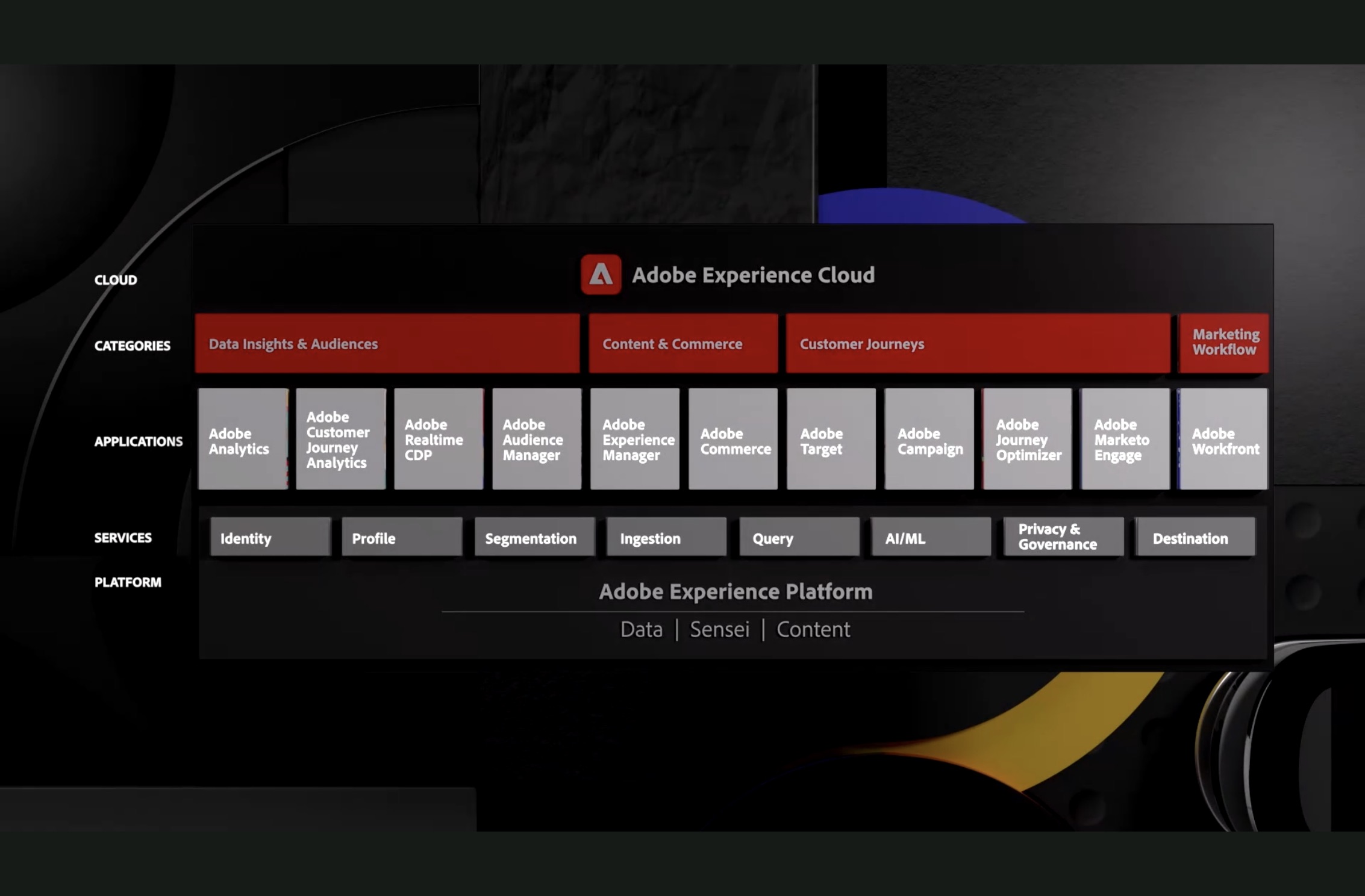Screen dimensions: 1365x896
Task: Select the Content & Commerce category
Action: click(683, 343)
